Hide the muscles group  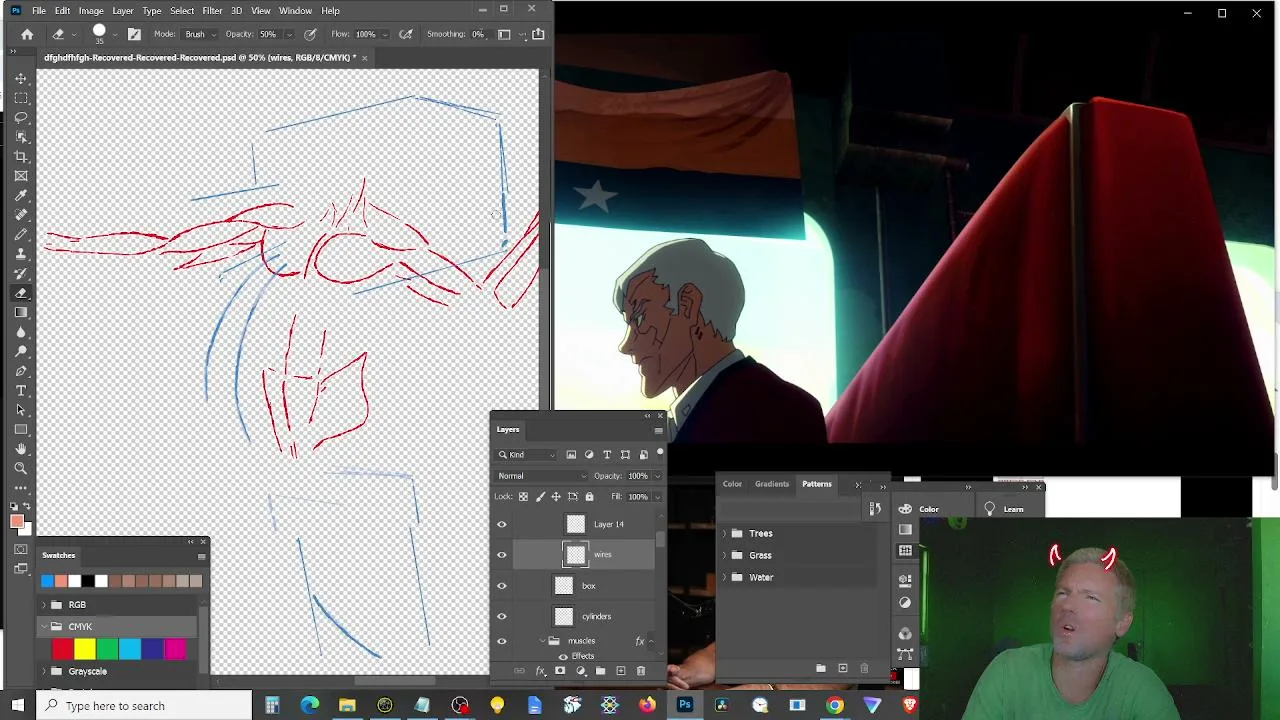click(x=502, y=641)
